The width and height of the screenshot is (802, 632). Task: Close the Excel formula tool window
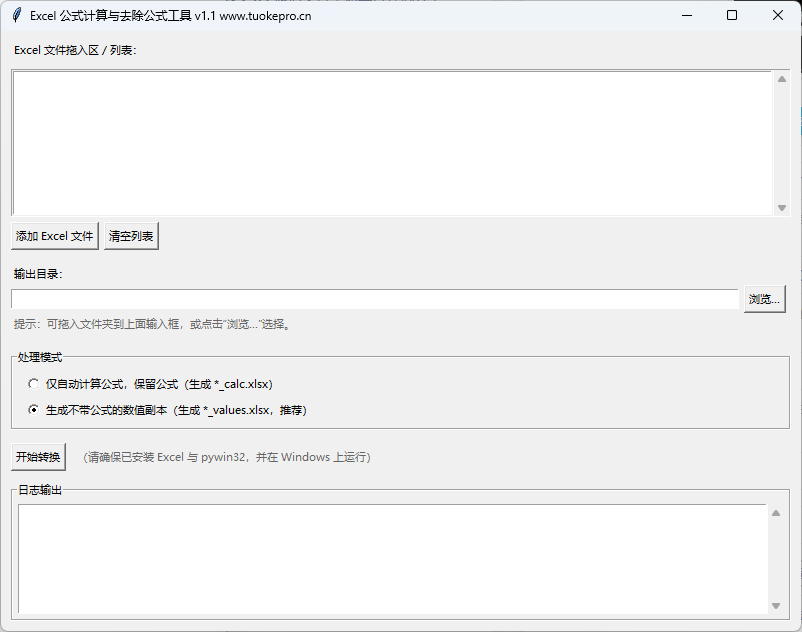pos(777,15)
